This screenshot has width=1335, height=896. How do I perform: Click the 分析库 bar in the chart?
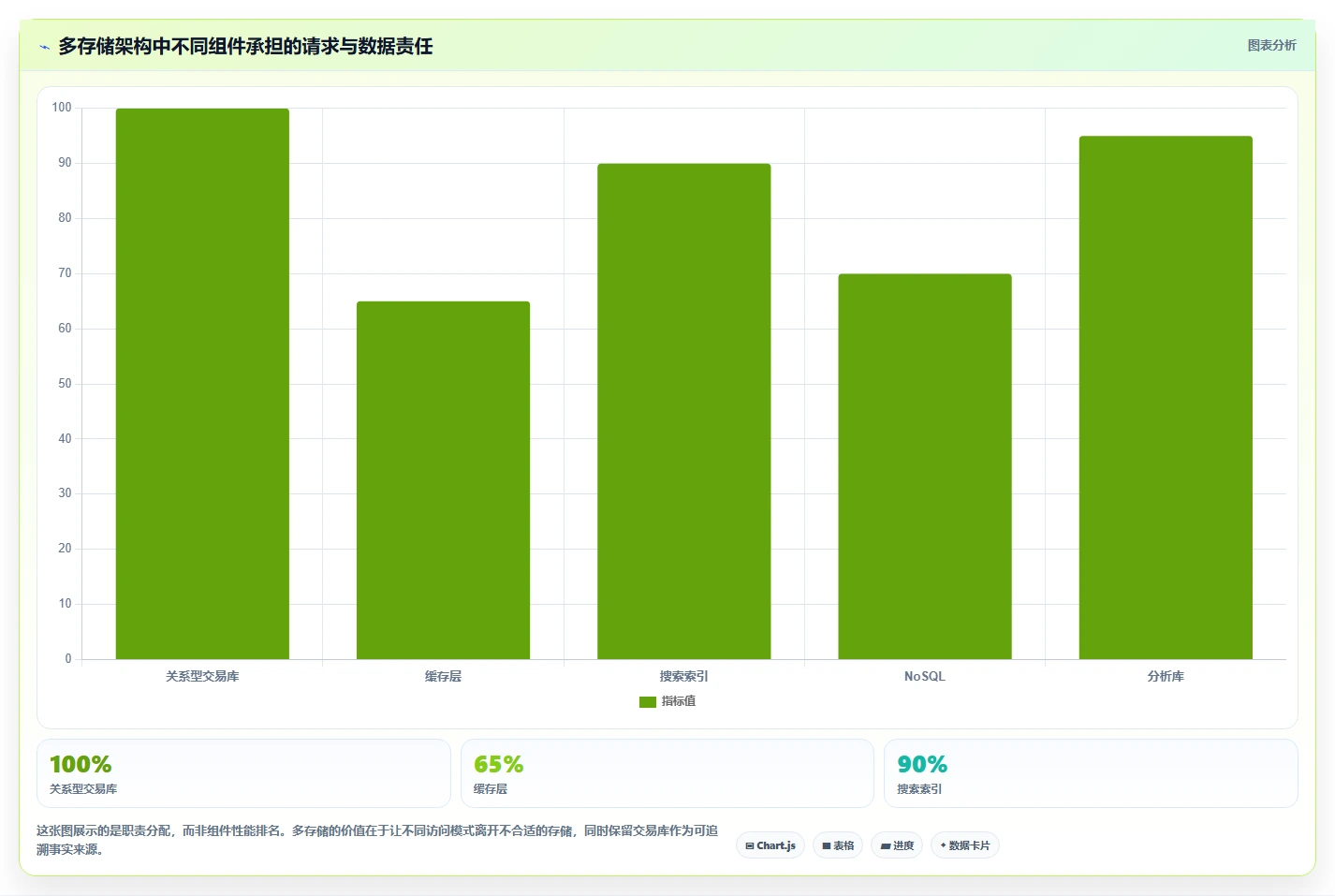[1166, 398]
